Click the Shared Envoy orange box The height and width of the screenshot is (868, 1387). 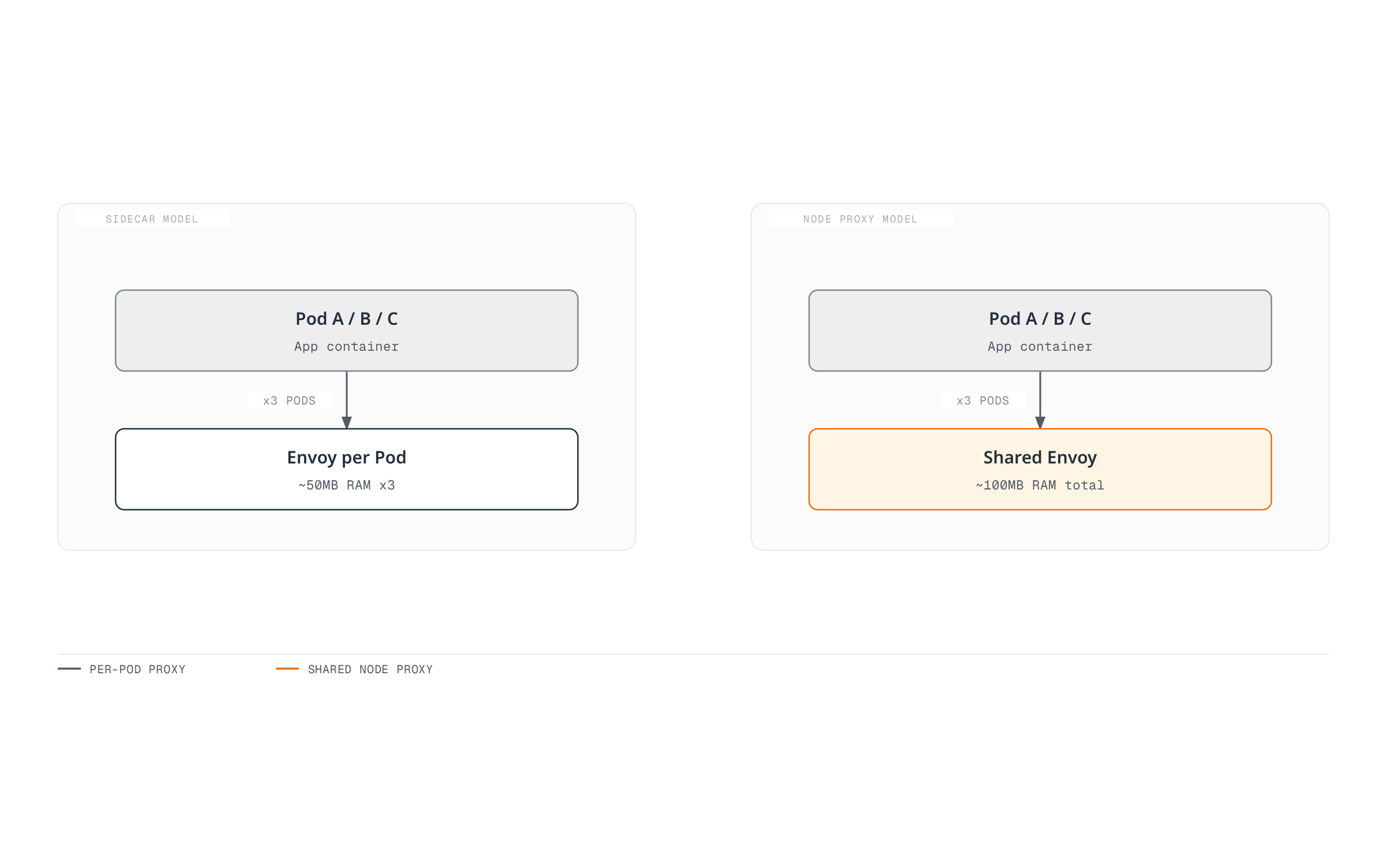coord(1040,469)
